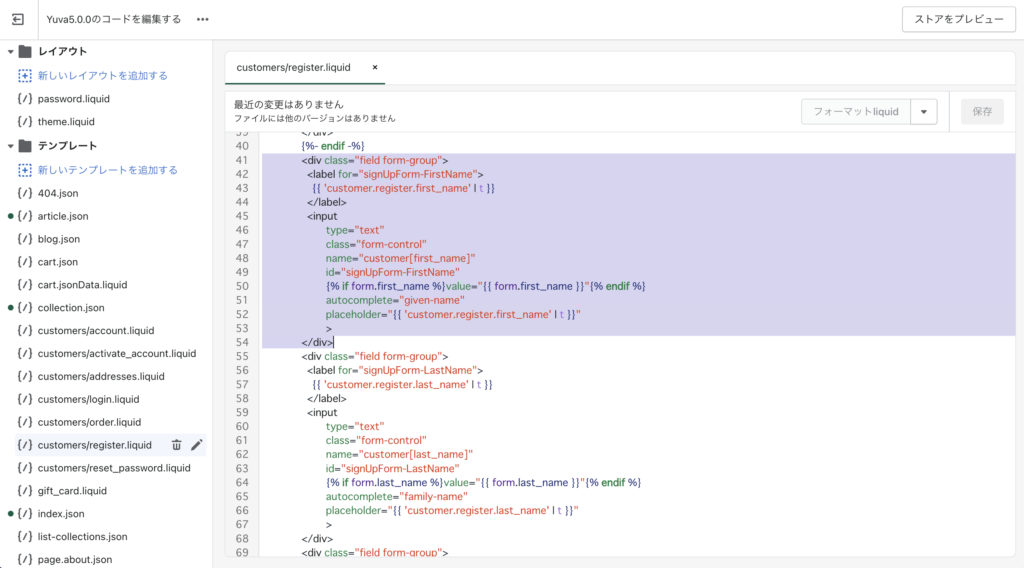This screenshot has width=1024, height=568.
Task: Click the add-template dashed plus icon
Action: (25, 170)
